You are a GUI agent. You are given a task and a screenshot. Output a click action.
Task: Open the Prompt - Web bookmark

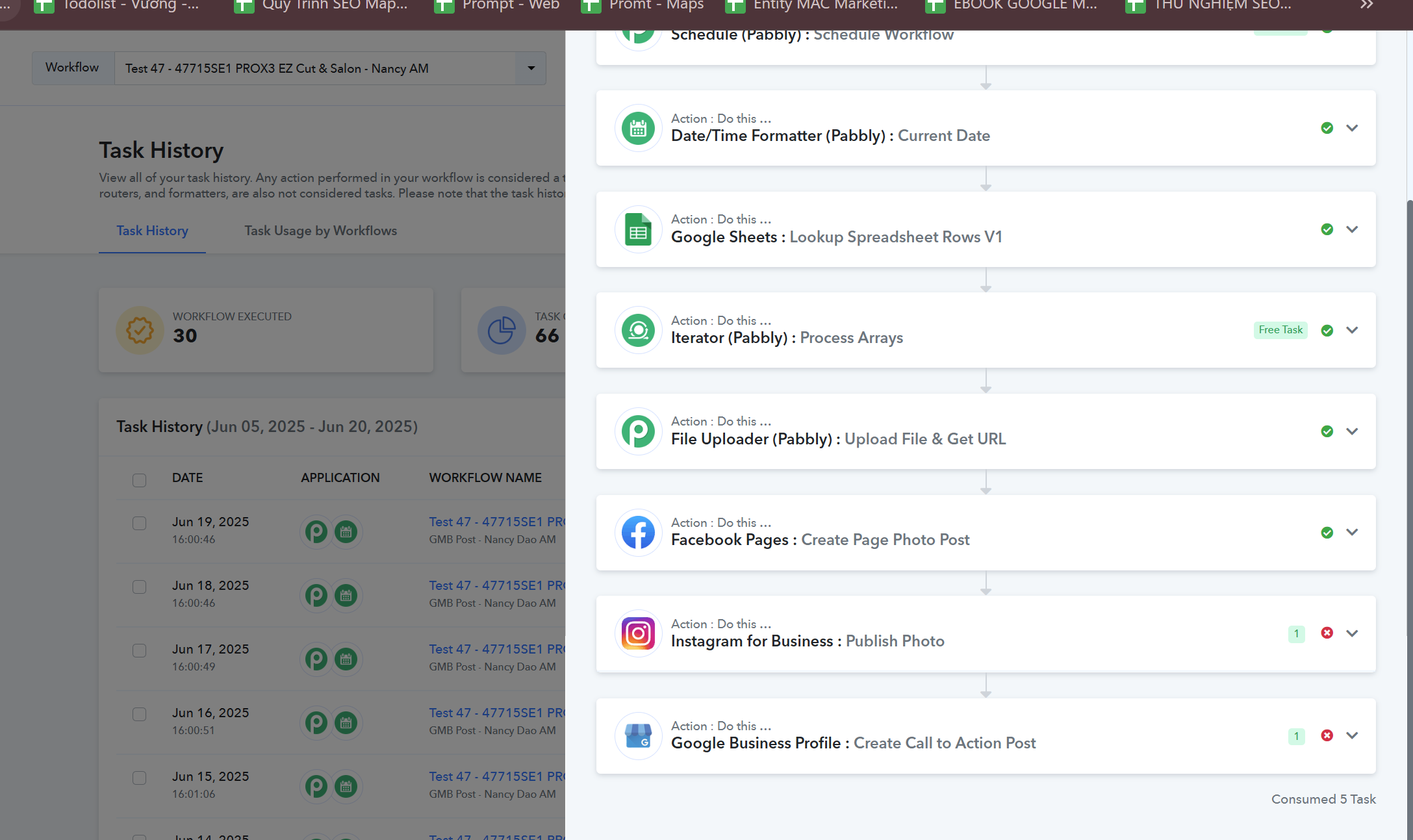[498, 5]
